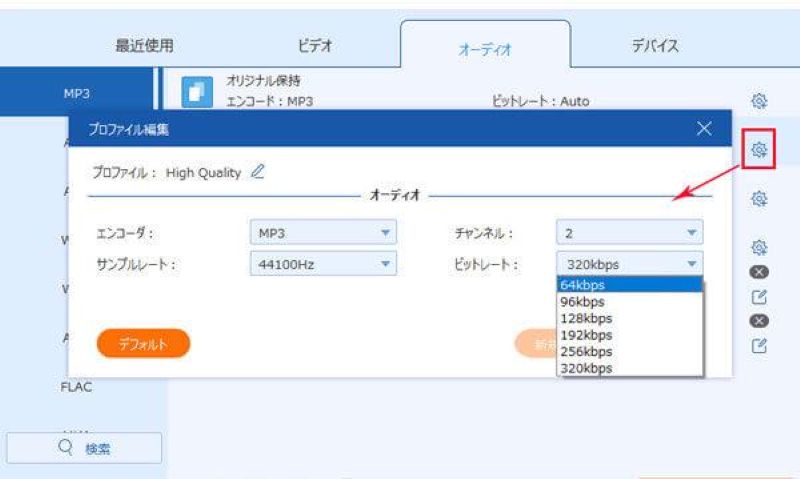The image size is (800, 479).
Task: Click the magnifier icon in search box
Action: [x=65, y=447]
